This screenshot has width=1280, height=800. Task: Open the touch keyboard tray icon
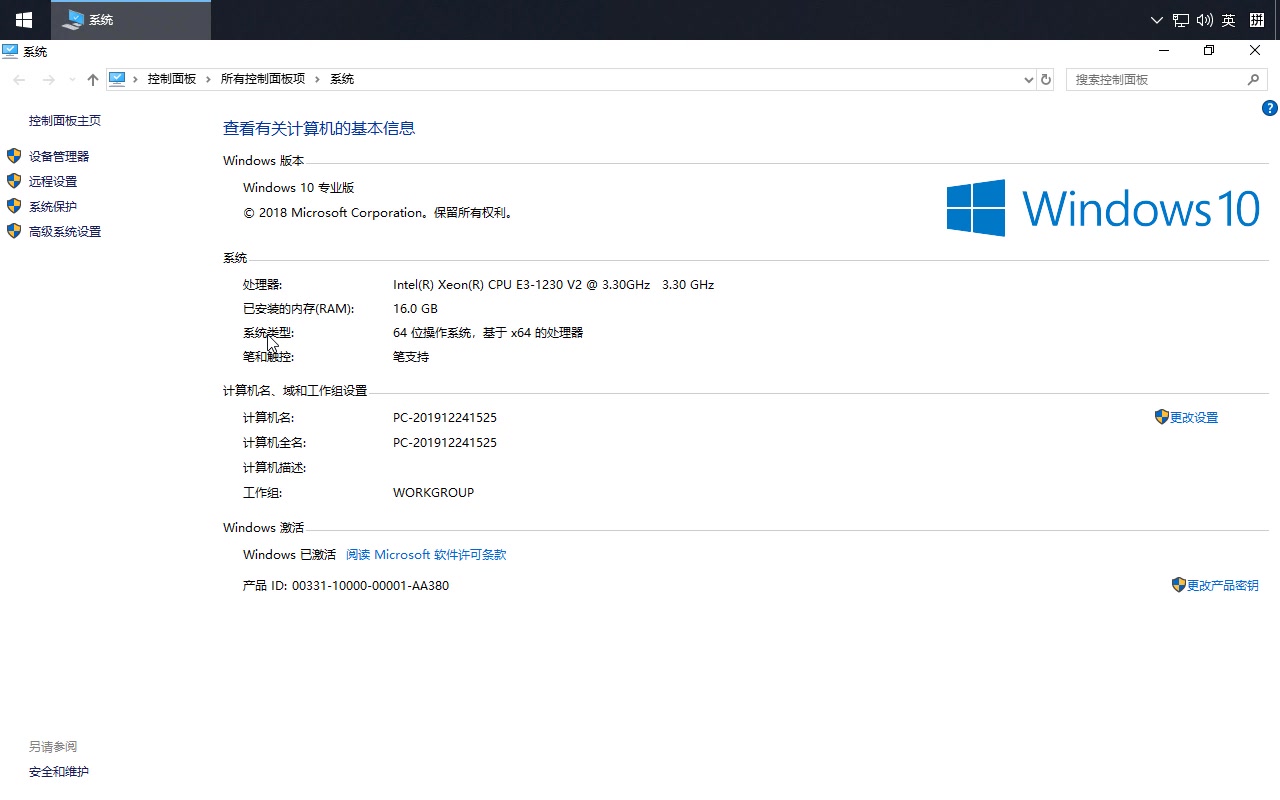pos(1256,19)
